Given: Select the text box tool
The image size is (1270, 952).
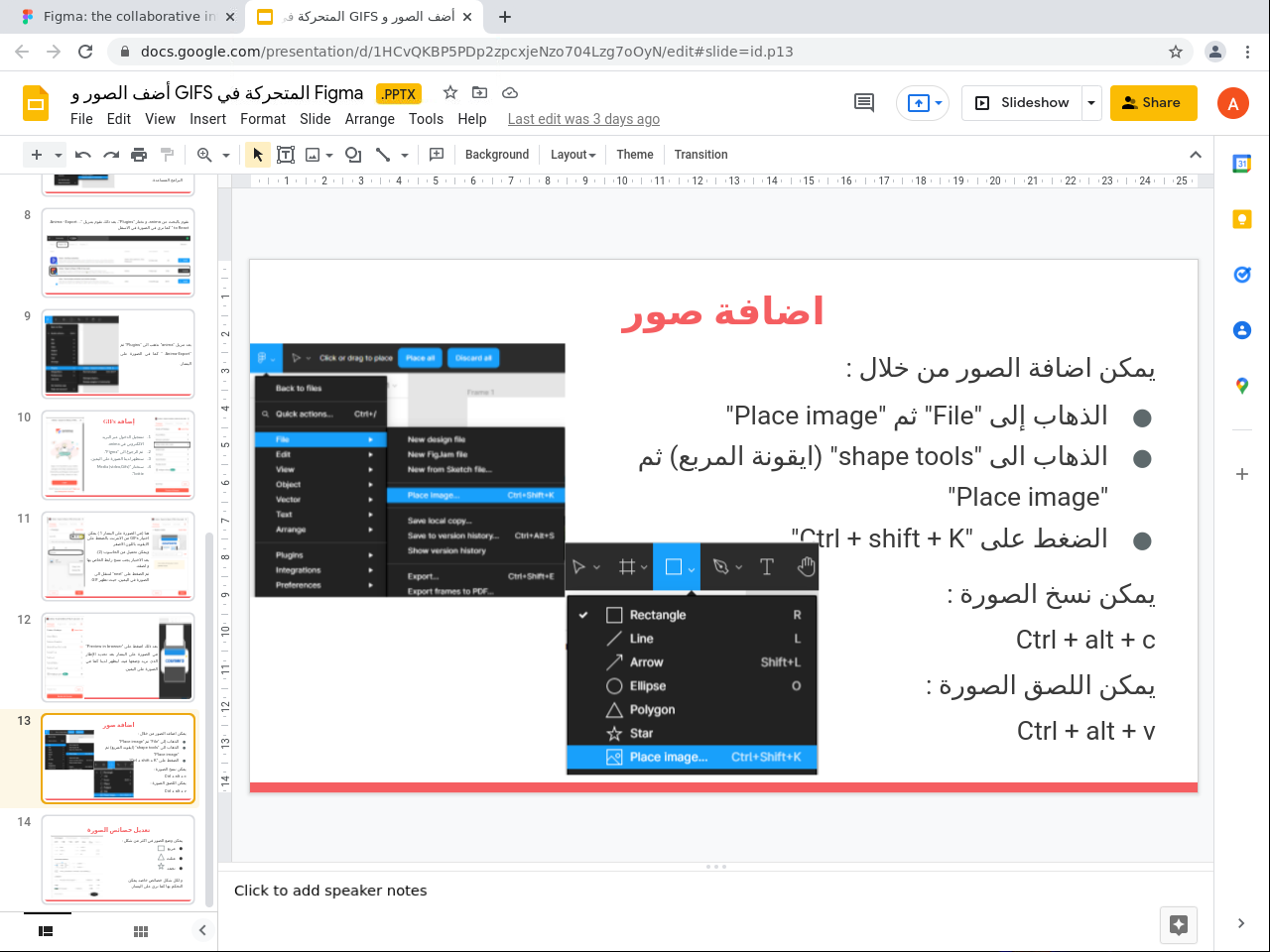Looking at the screenshot, I should pos(286,155).
